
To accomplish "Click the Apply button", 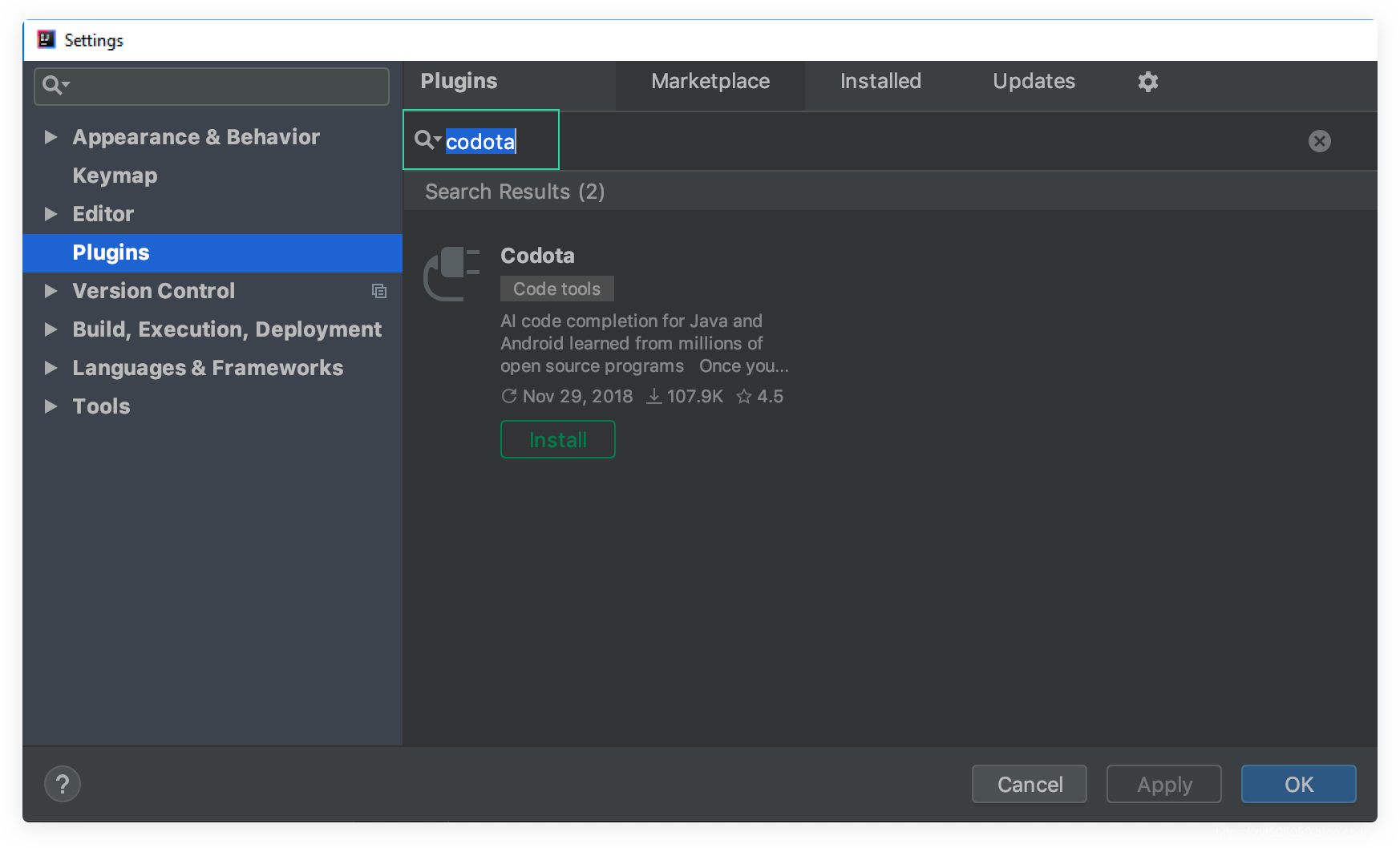I will [1164, 784].
